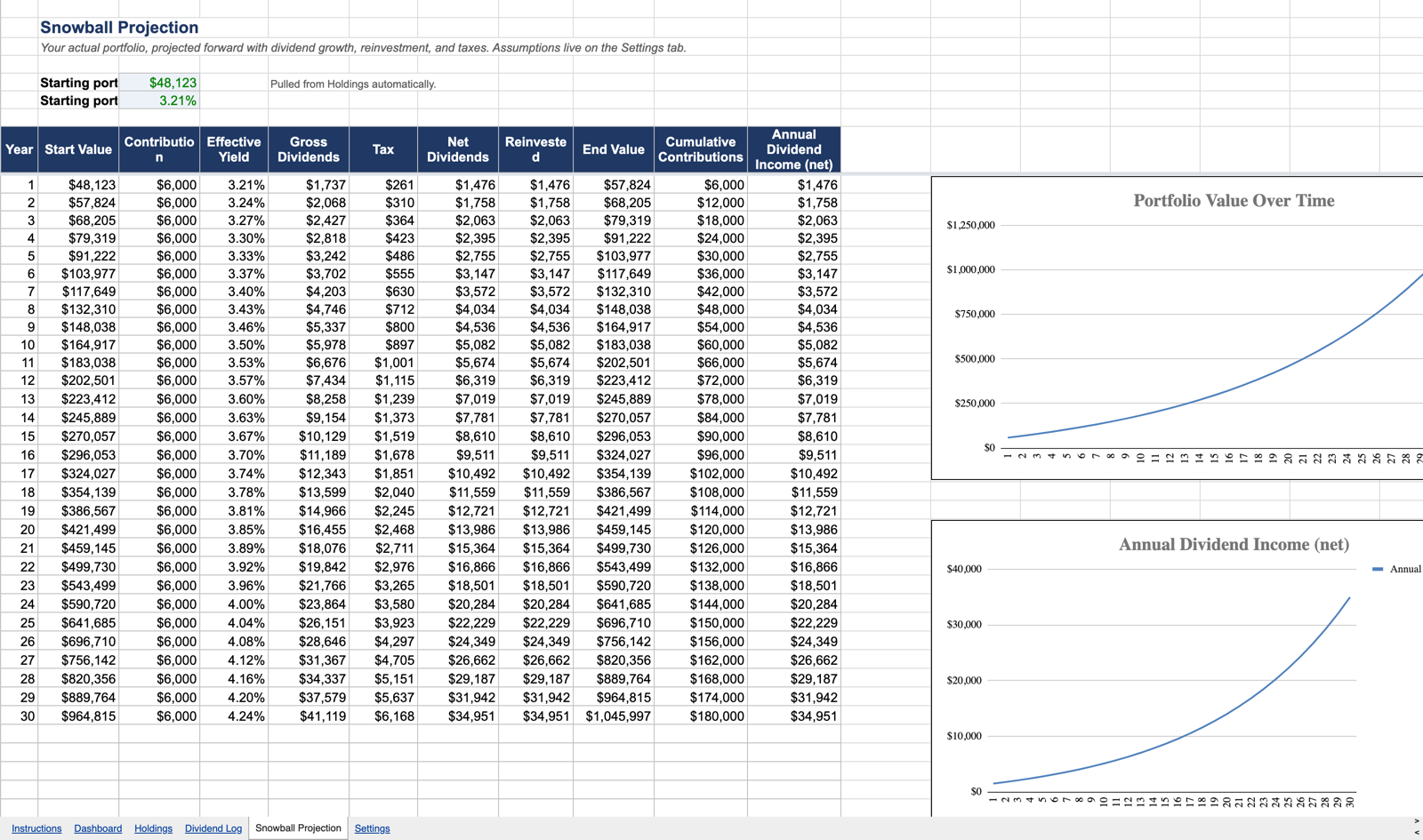Viewport: 1423px width, 840px height.
Task: Click the Annual legend entry in dividend chart
Action: tap(1397, 569)
